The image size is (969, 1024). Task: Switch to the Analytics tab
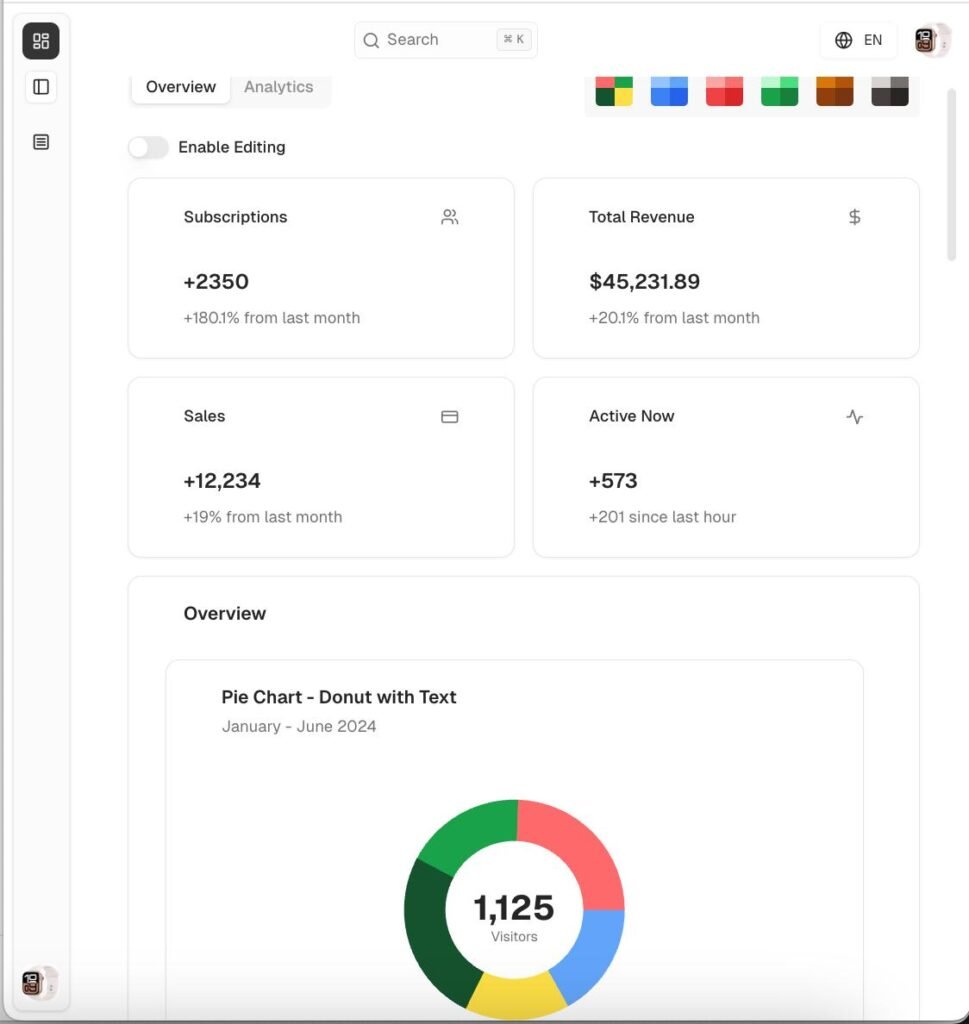[278, 87]
